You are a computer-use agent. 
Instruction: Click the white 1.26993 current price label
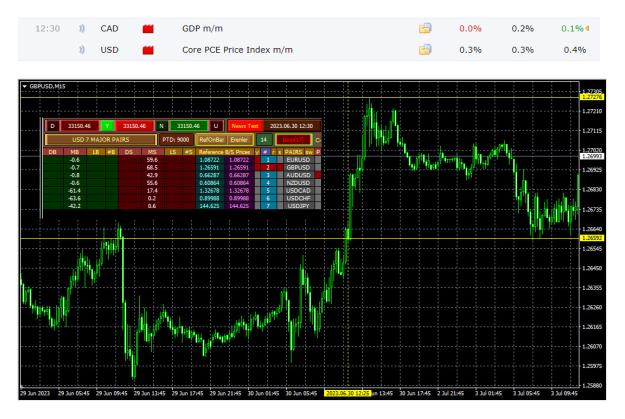click(x=592, y=156)
